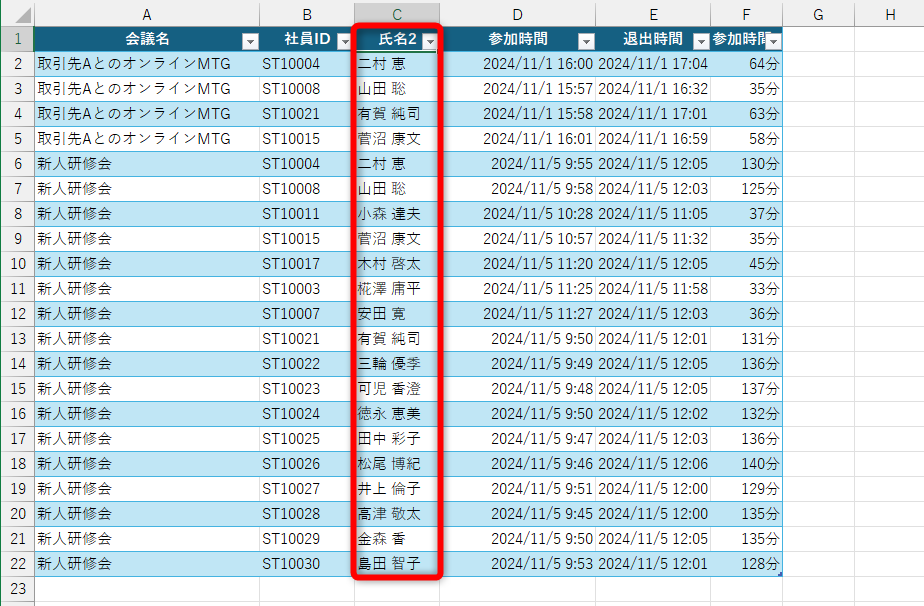Open the 会議名 filter dropdown
The height and width of the screenshot is (606, 924).
(250, 41)
